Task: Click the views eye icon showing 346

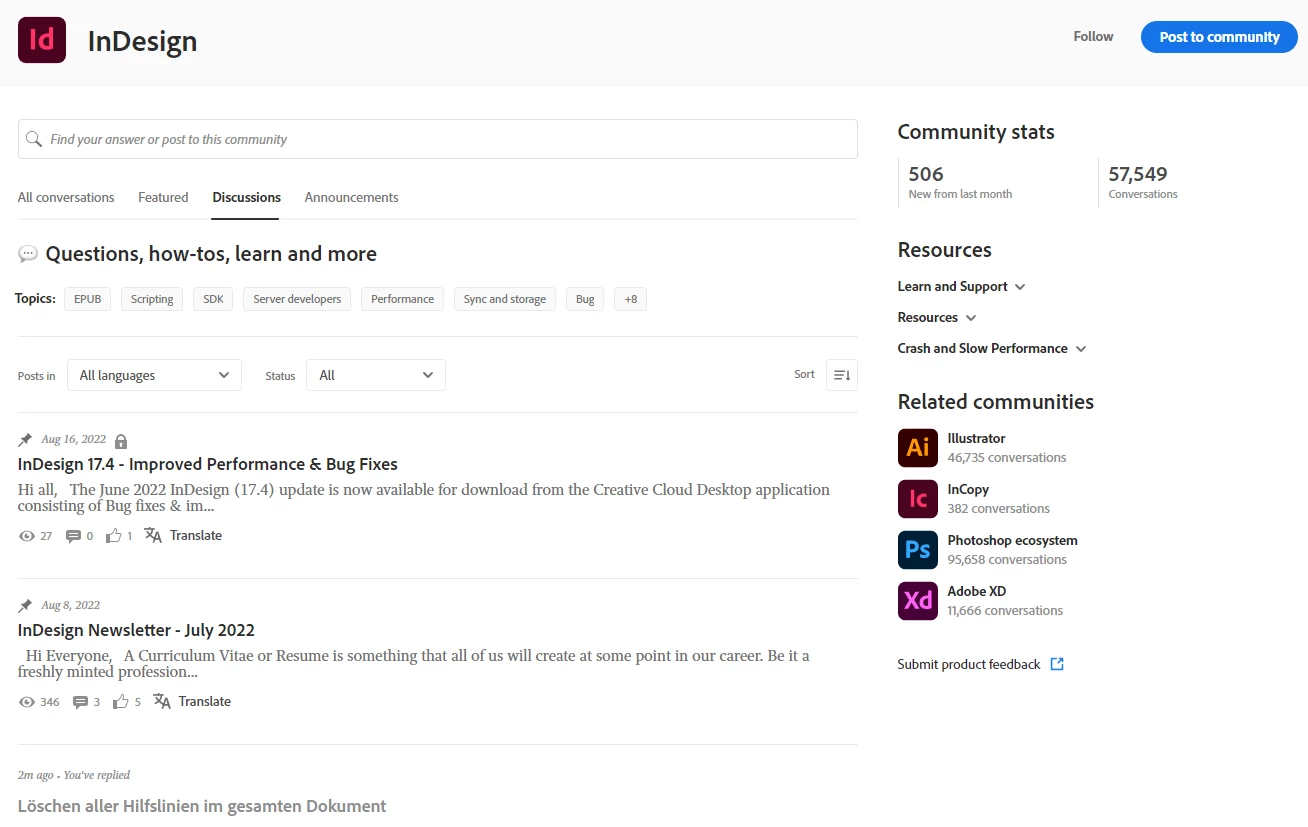Action: tap(27, 702)
